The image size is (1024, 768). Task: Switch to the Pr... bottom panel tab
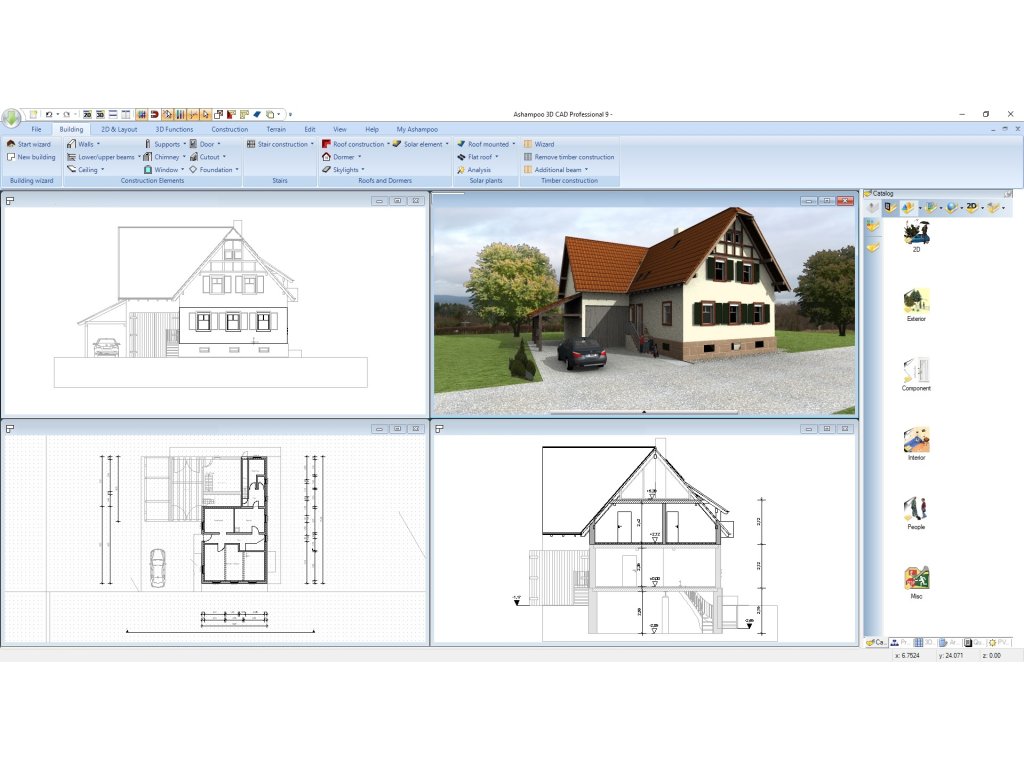[900, 643]
